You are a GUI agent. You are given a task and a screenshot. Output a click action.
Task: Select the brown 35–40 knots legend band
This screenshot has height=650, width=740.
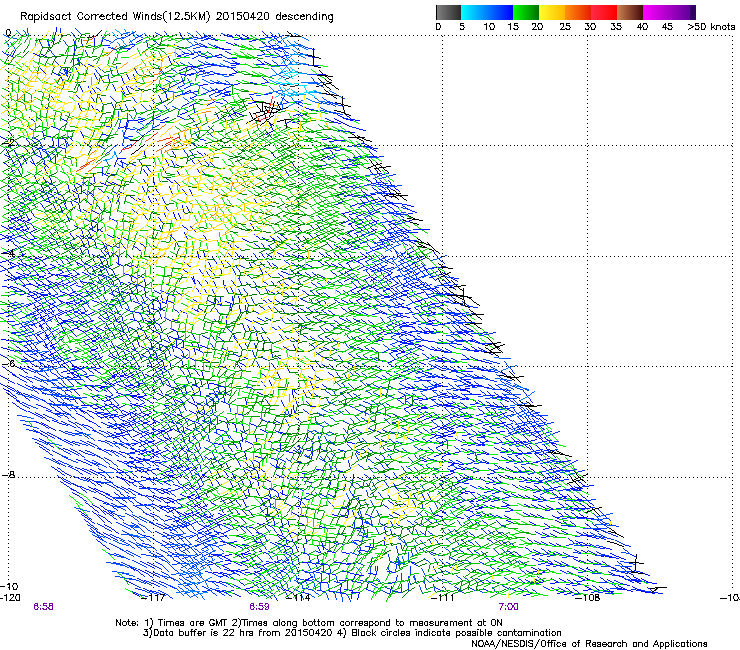point(630,12)
